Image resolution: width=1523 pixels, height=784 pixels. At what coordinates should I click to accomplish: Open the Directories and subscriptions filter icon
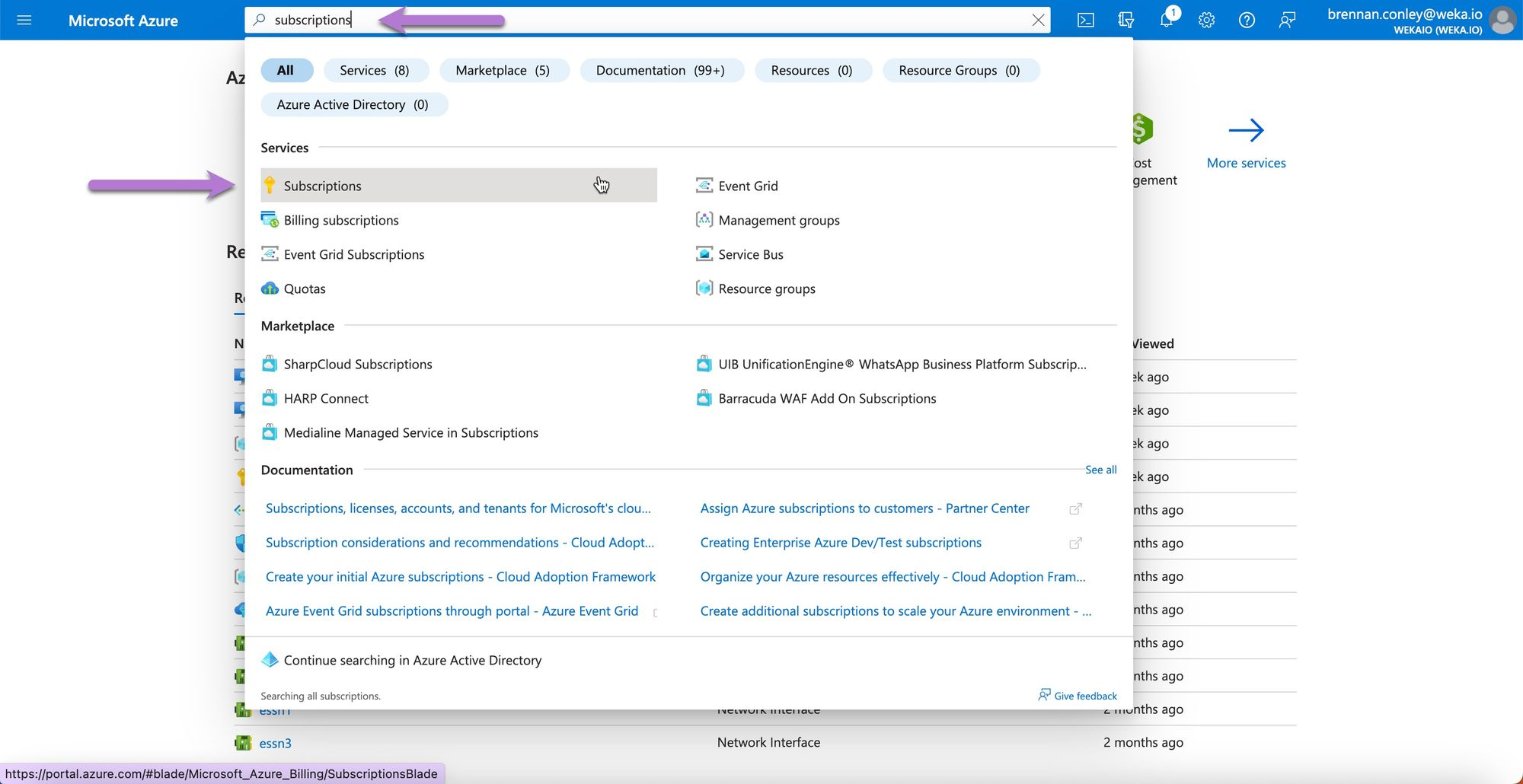tap(1125, 20)
